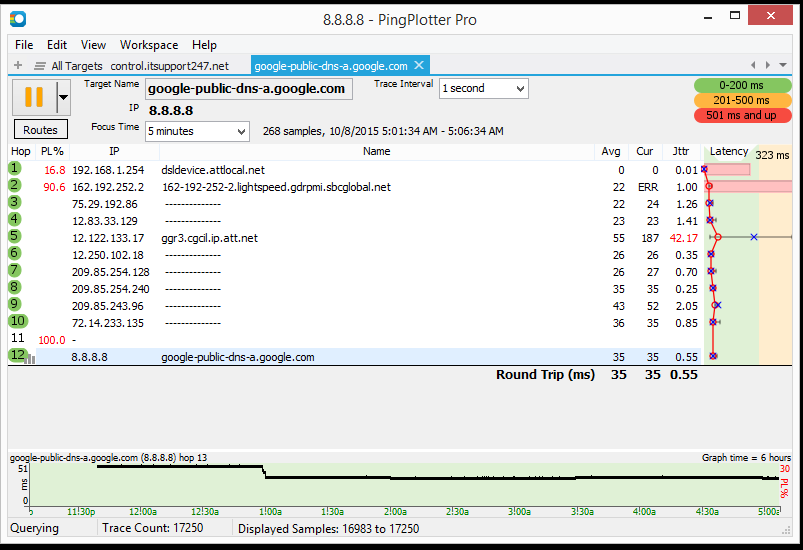Click the red 501 ms and up swatch
This screenshot has height=550, width=803.
(742, 115)
